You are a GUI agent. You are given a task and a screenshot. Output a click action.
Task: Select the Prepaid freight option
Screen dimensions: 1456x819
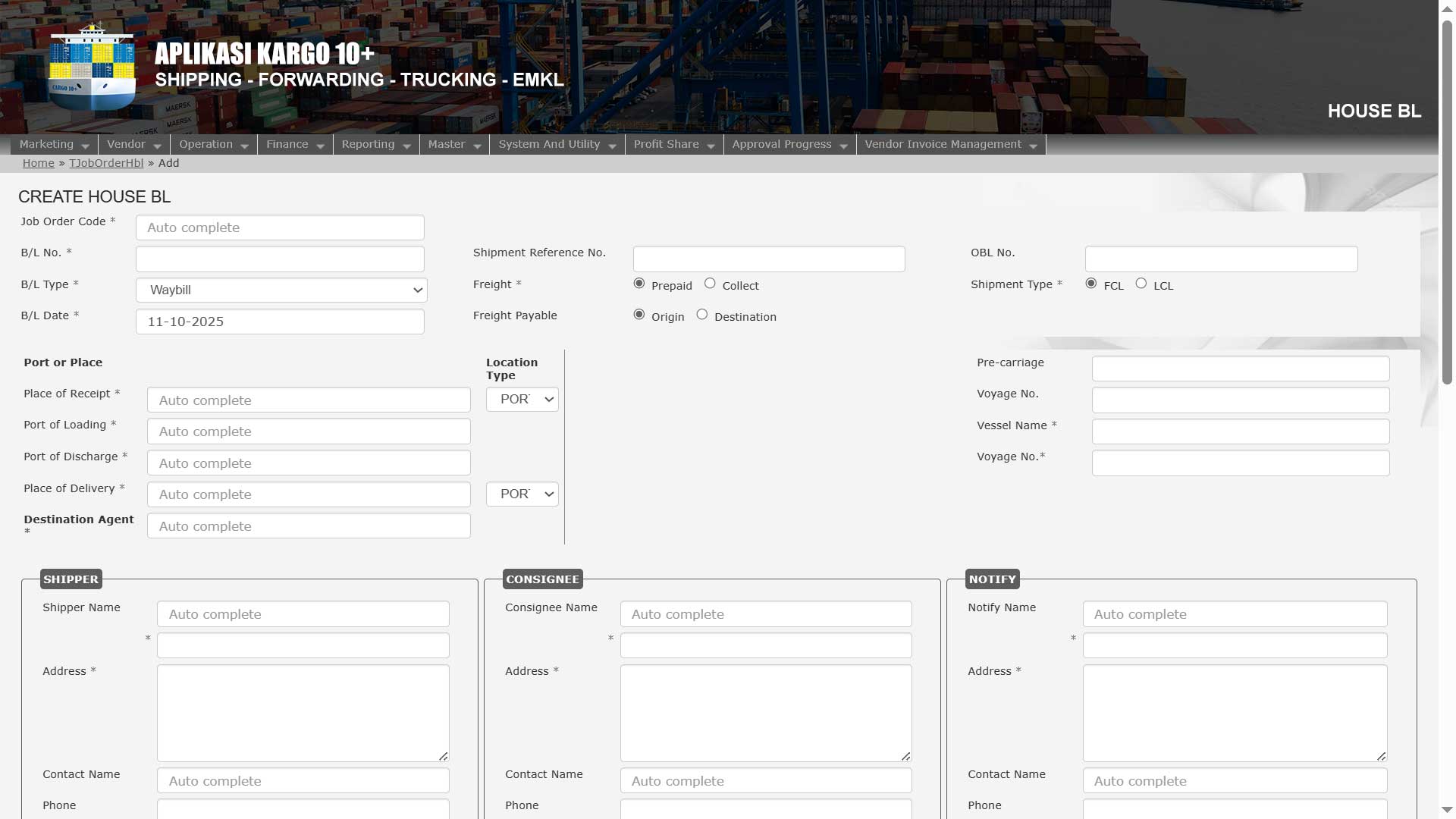(639, 284)
